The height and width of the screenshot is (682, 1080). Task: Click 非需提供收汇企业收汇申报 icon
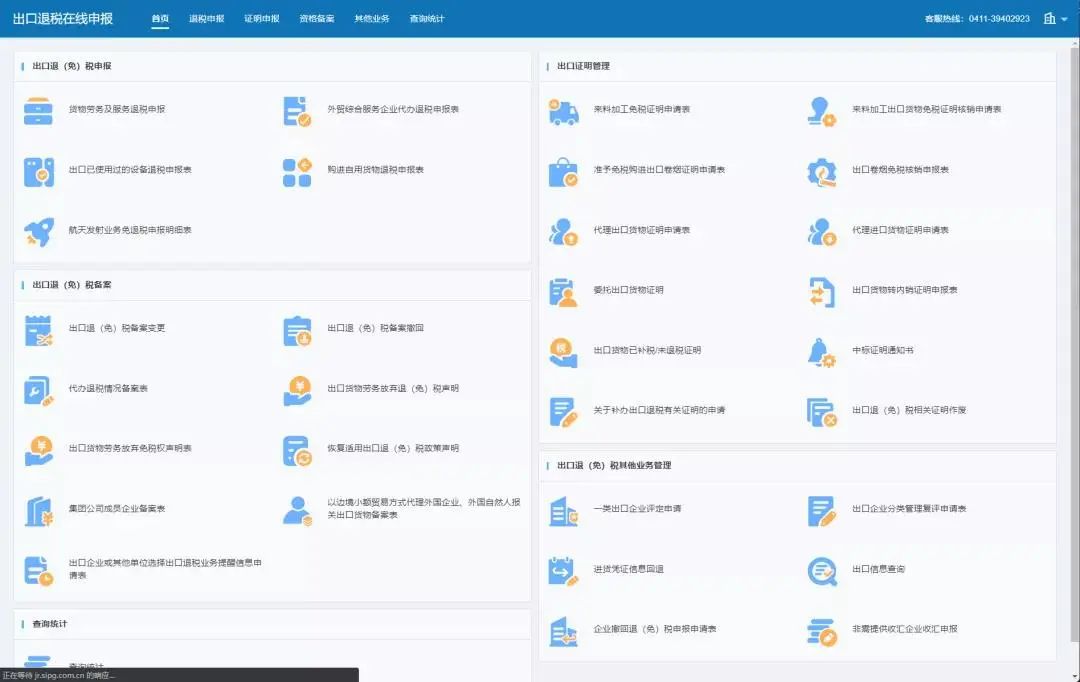[x=821, y=631]
